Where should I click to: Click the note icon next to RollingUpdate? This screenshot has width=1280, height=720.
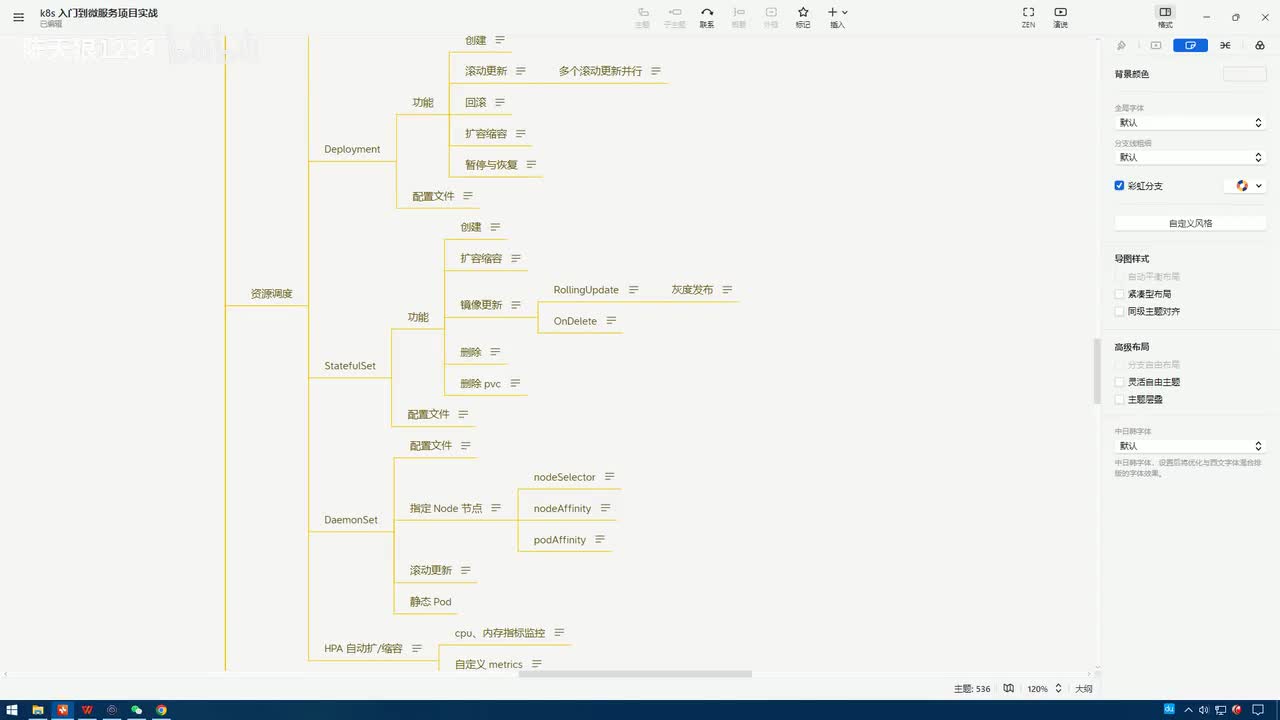point(633,290)
